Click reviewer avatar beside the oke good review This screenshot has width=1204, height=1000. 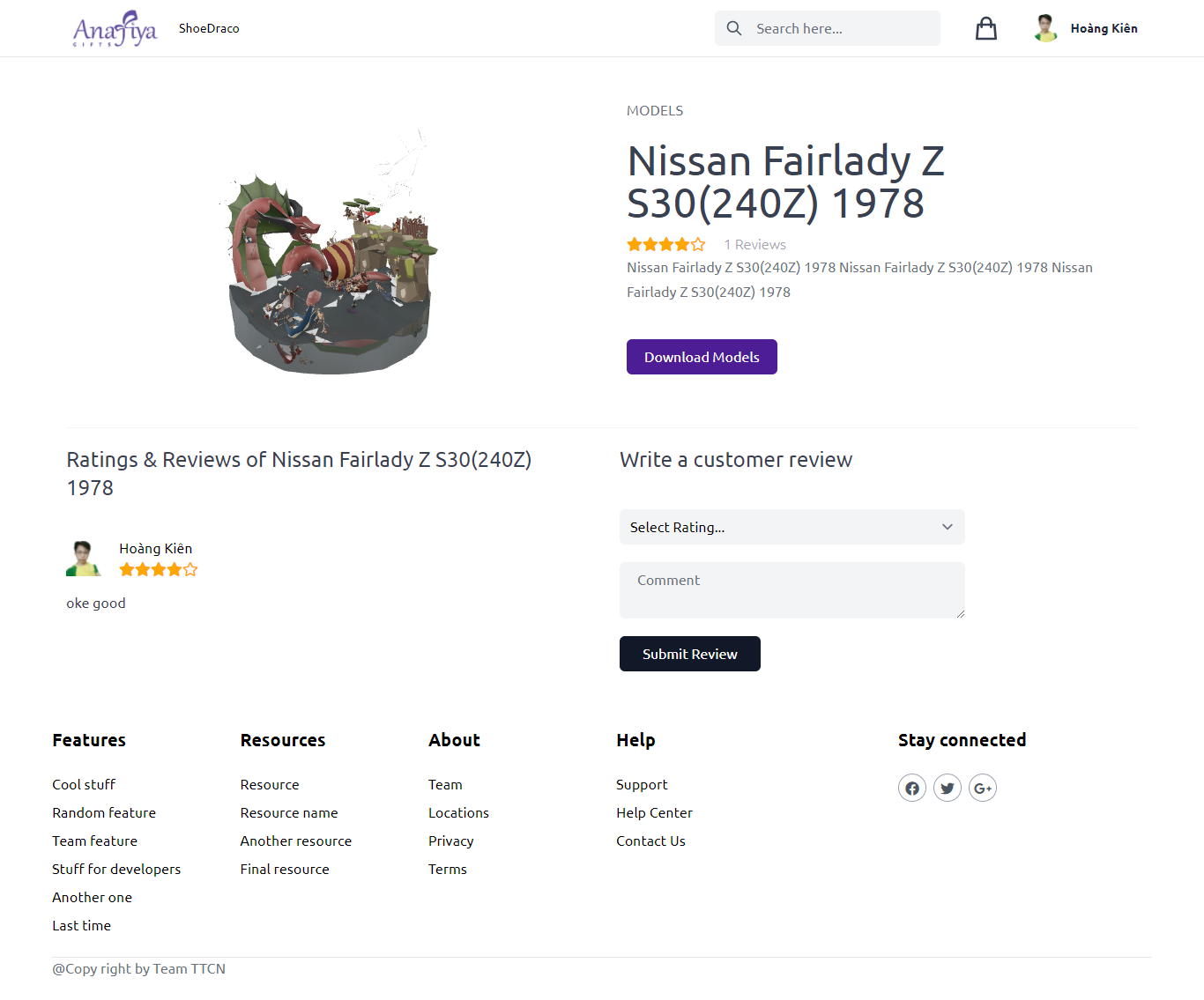pyautogui.click(x=83, y=559)
